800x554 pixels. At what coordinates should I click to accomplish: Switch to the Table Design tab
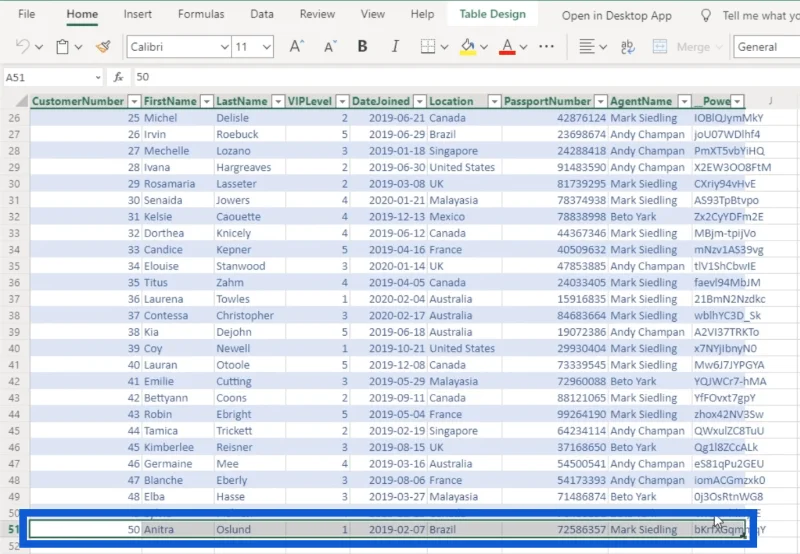492,14
